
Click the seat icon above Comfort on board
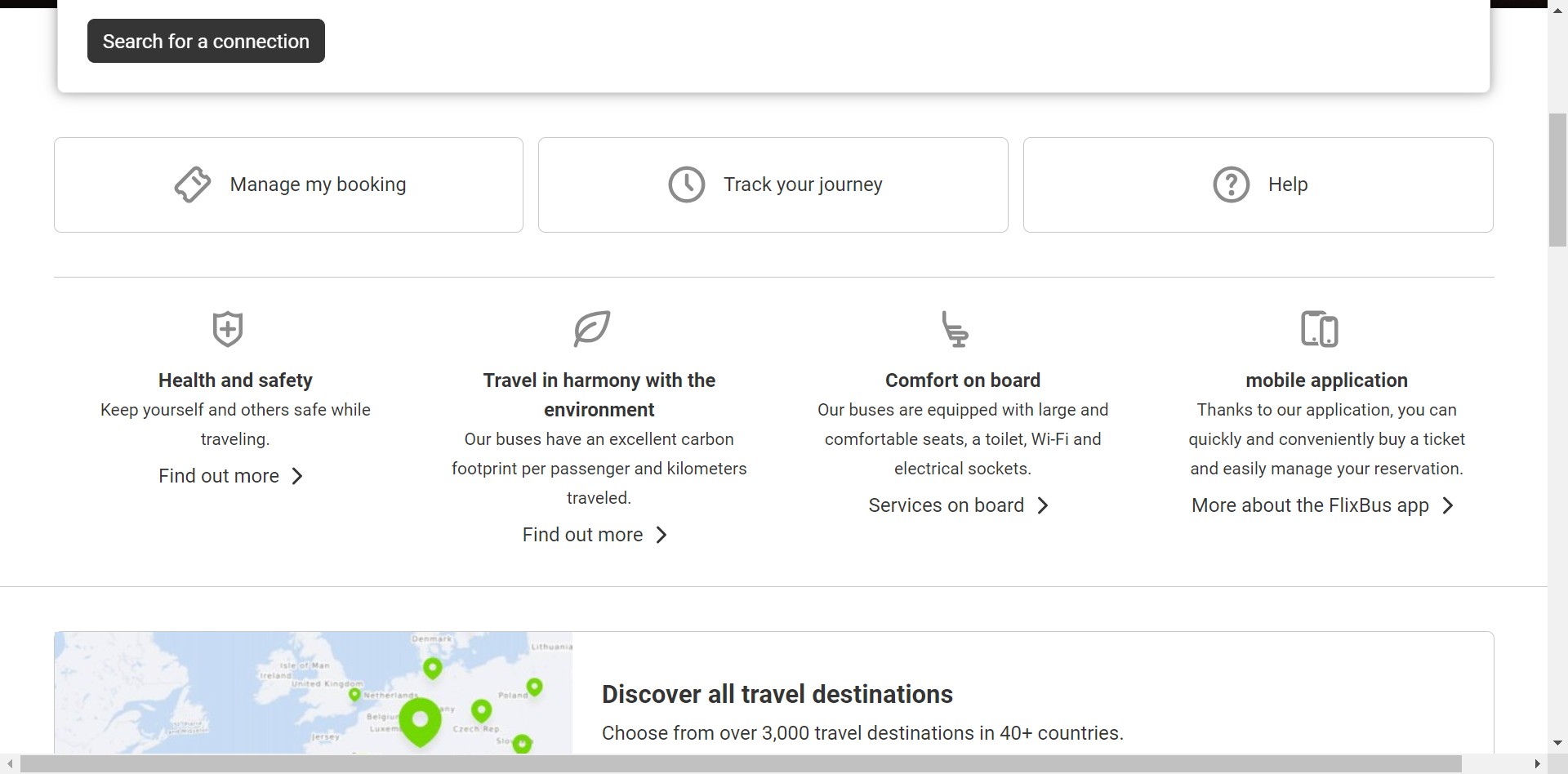click(955, 329)
